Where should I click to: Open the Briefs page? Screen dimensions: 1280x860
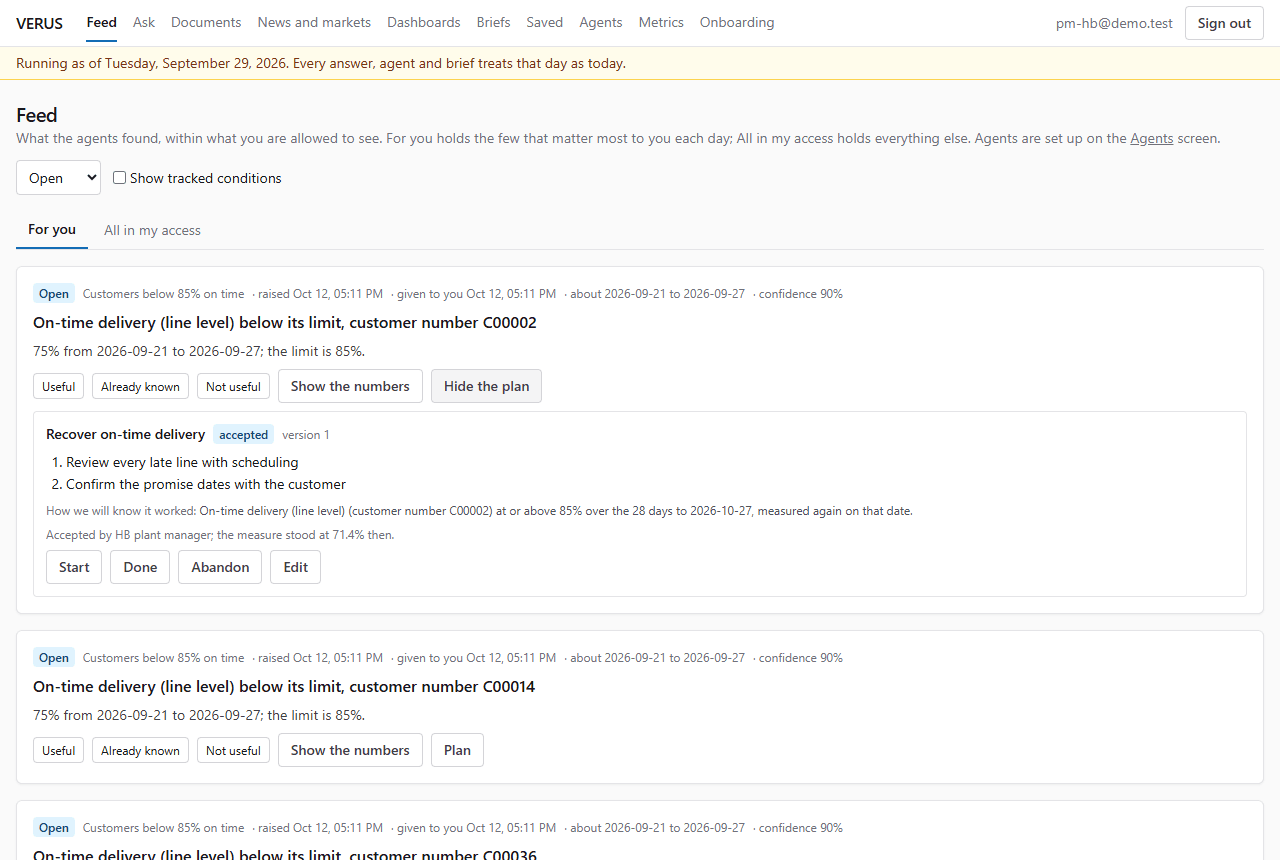click(494, 22)
